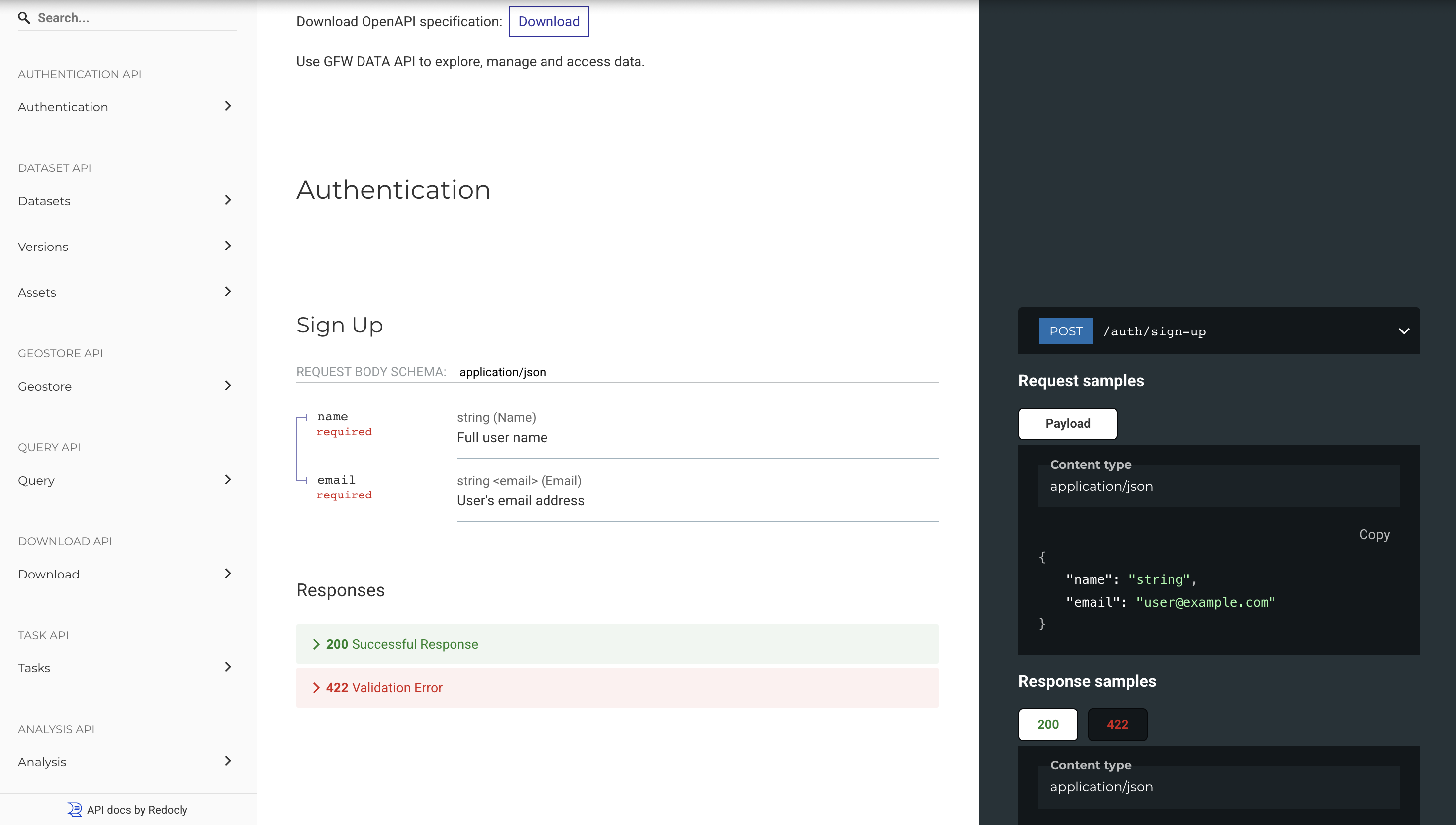Image resolution: width=1456 pixels, height=825 pixels.
Task: Click arrow beside Query item
Action: tap(228, 480)
